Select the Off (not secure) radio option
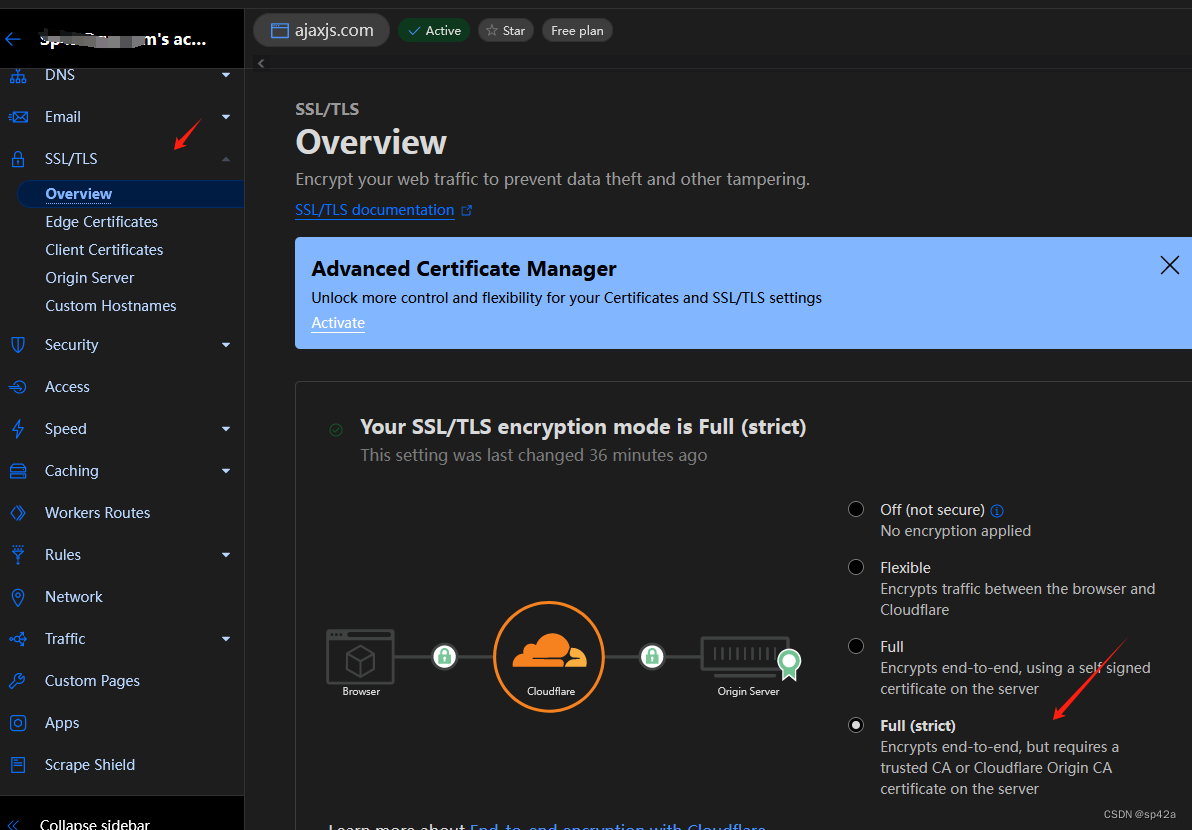 856,509
